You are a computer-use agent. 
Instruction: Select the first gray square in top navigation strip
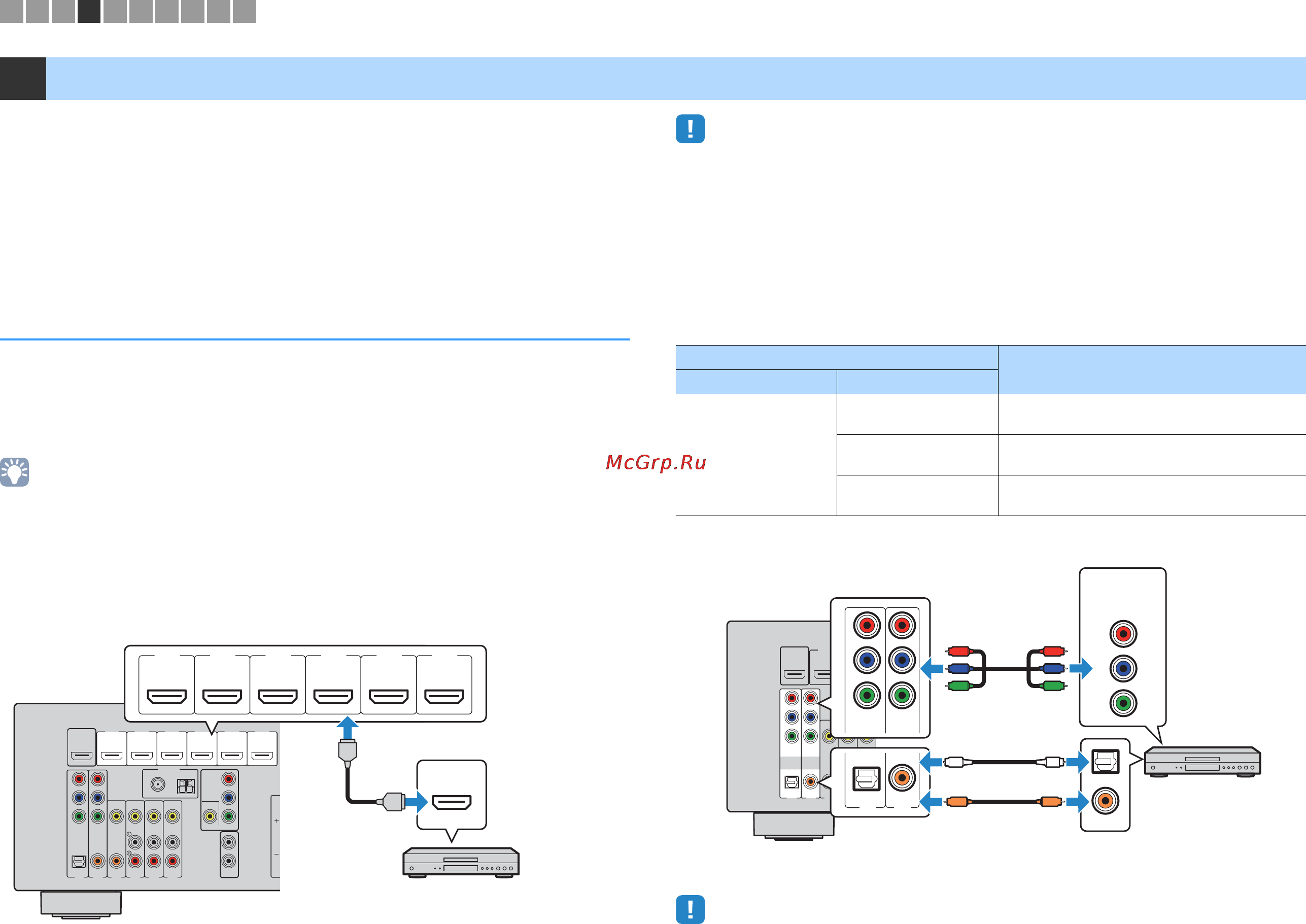point(11,11)
